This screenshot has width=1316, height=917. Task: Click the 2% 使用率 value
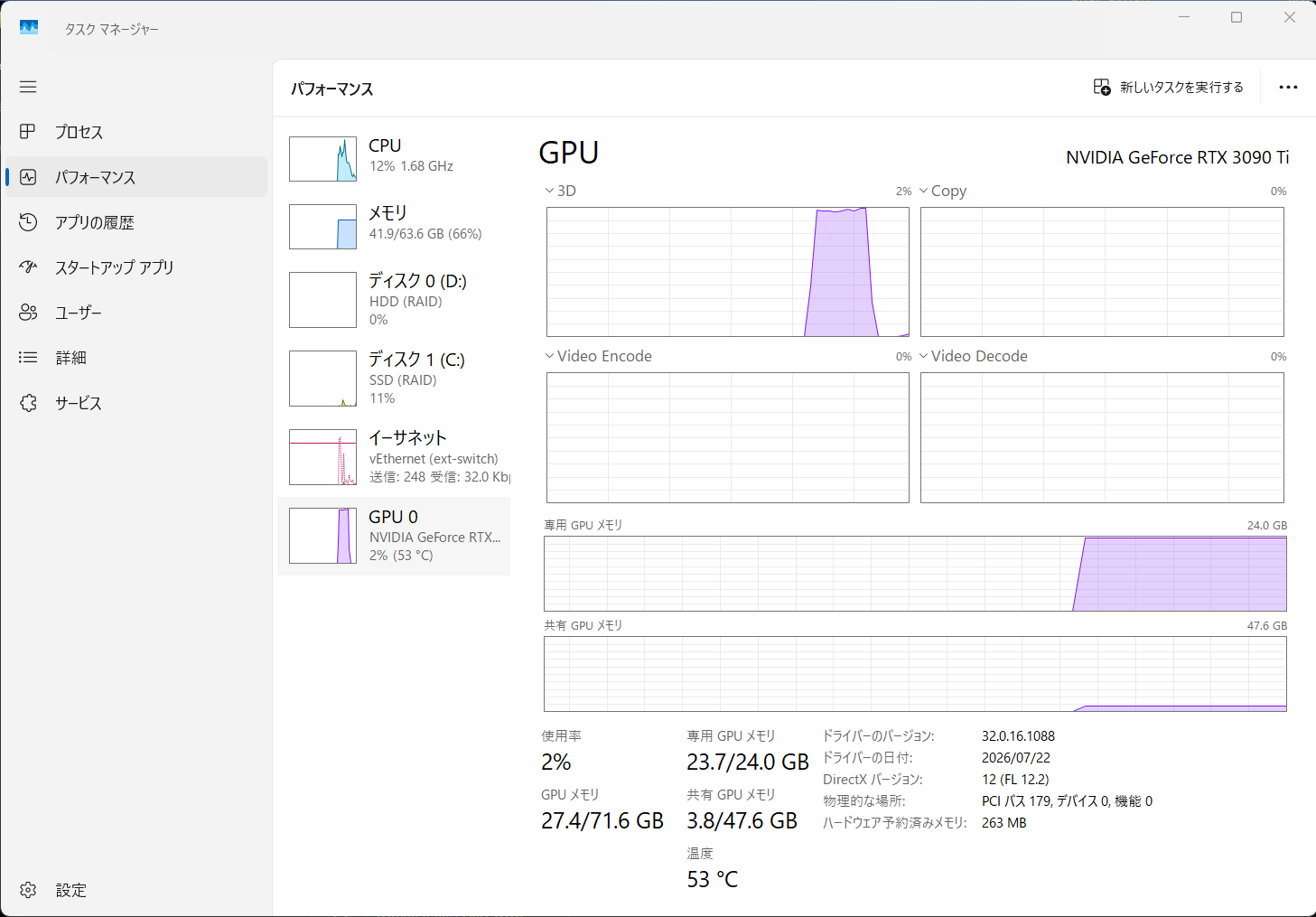[556, 763]
